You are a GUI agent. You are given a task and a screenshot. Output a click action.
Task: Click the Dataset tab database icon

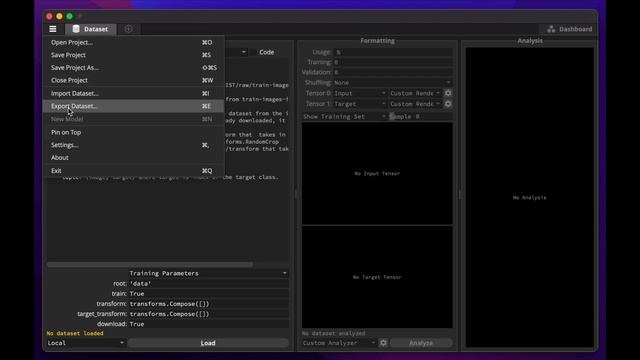(x=76, y=29)
